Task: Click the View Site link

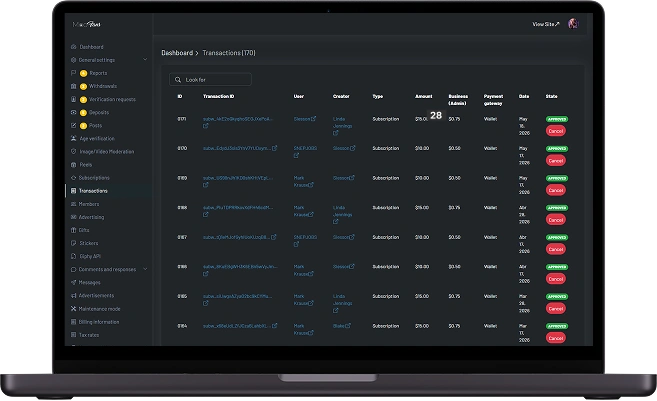Action: [546, 24]
